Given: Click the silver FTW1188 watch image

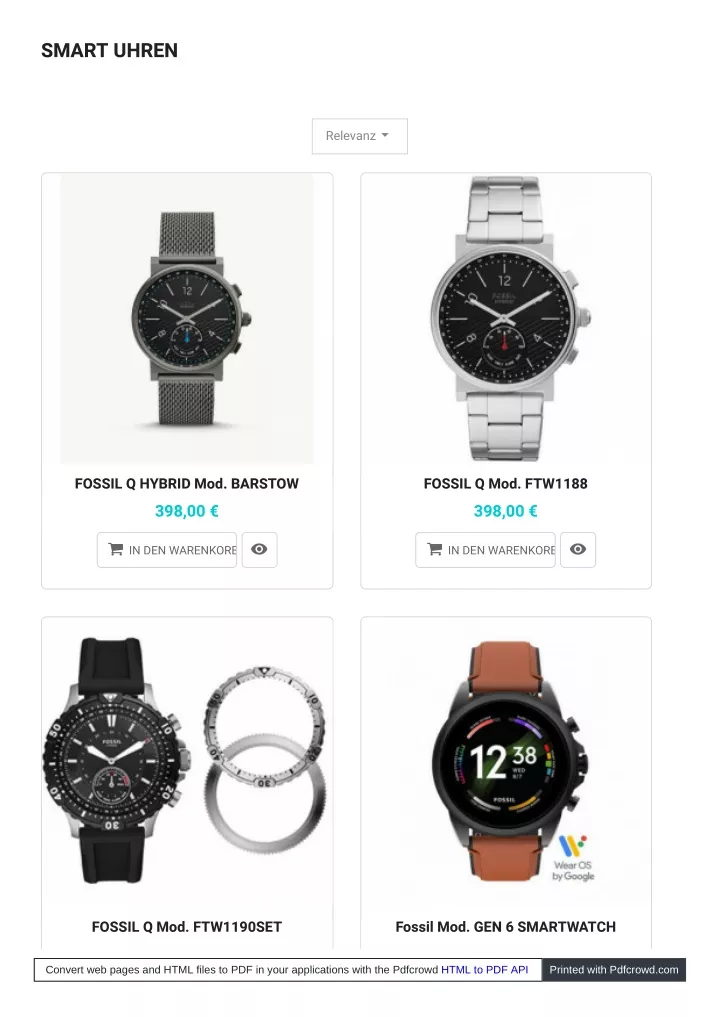Looking at the screenshot, I should point(505,318).
